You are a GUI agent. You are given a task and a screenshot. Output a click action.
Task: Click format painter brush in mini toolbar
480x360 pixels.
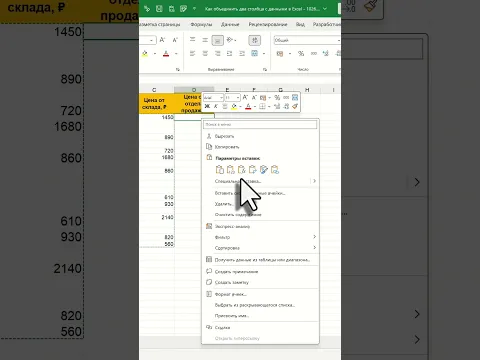click(x=295, y=106)
